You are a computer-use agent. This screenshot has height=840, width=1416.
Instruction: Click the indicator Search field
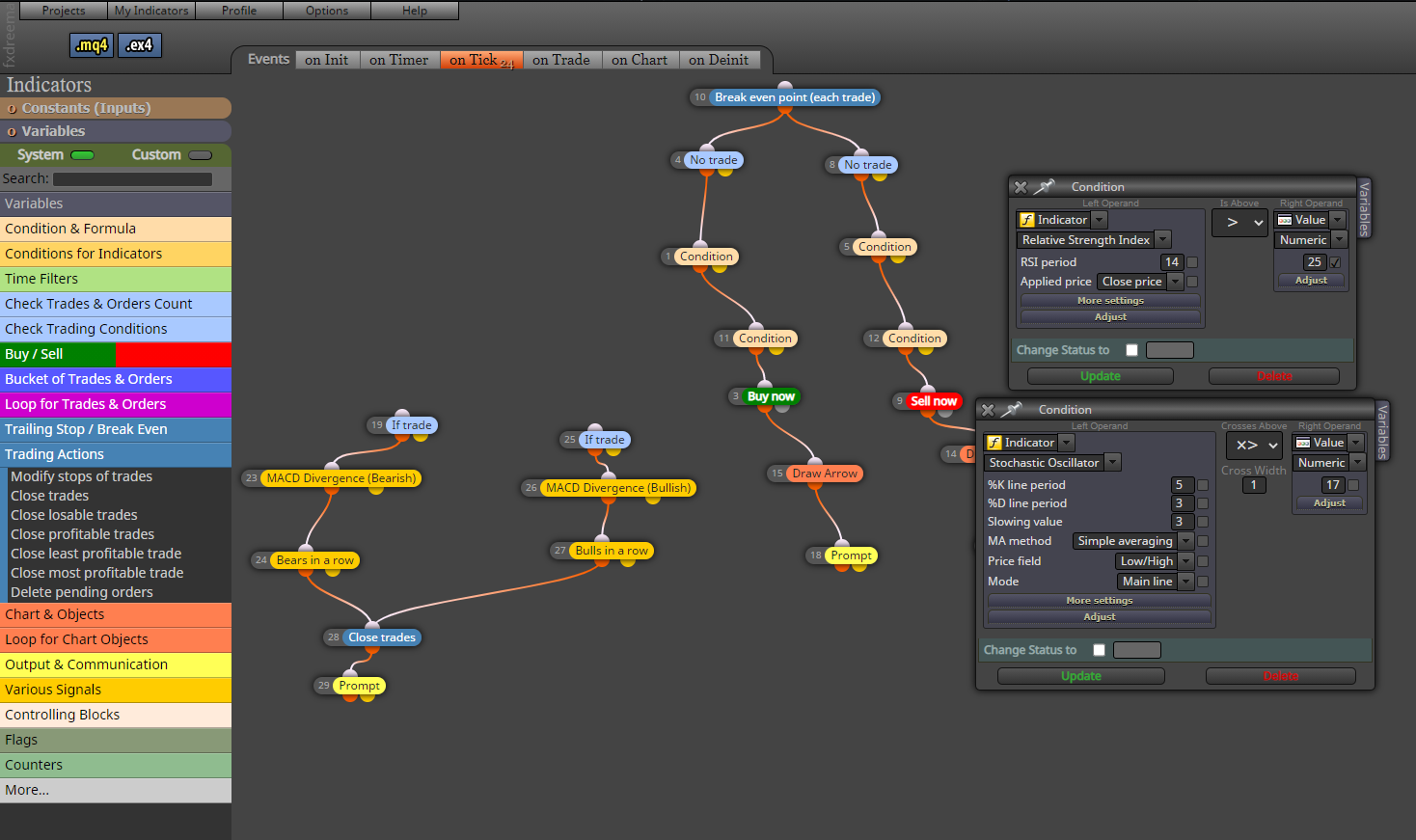tap(132, 179)
